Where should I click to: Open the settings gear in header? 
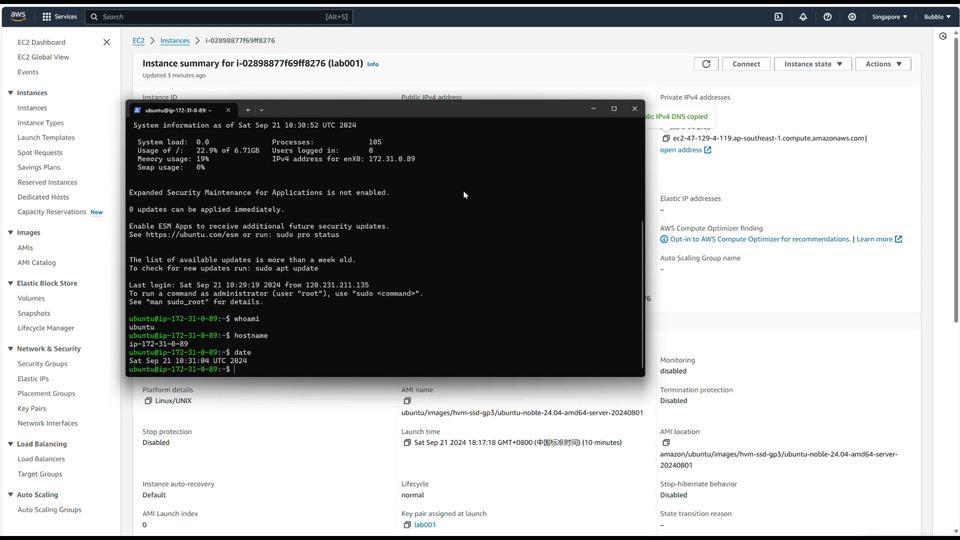pos(852,17)
